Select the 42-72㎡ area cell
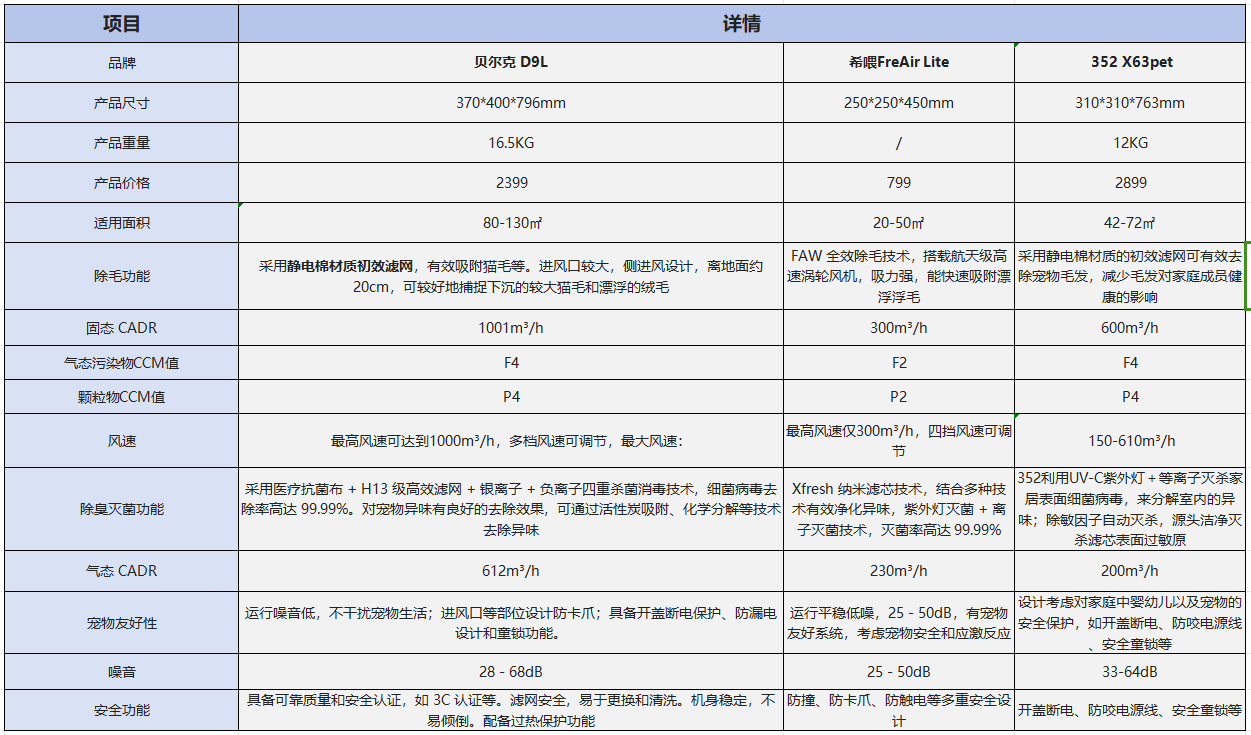The image size is (1251, 735). (1130, 223)
